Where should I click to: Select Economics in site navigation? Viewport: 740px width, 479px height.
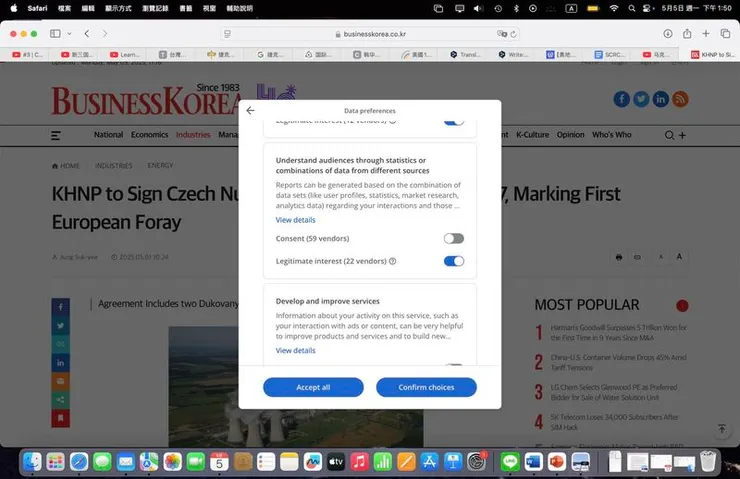coord(150,134)
